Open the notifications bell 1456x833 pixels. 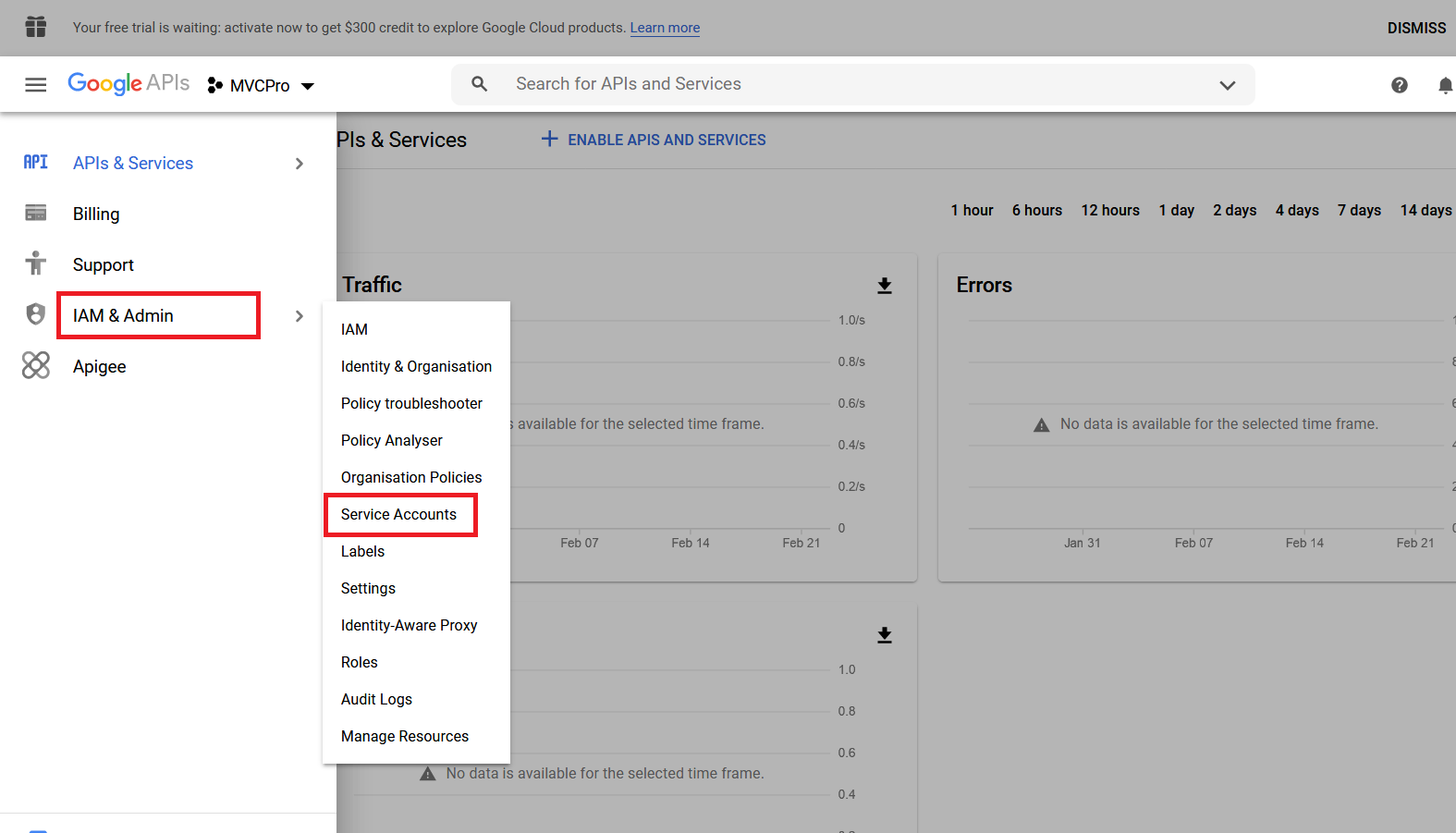tap(1444, 85)
